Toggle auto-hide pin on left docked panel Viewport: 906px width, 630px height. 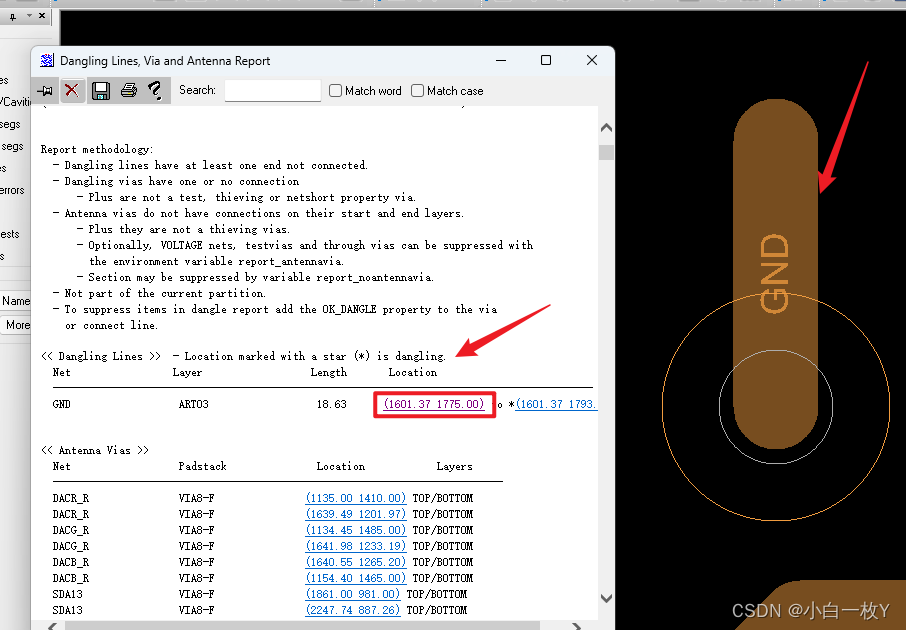[13, 17]
